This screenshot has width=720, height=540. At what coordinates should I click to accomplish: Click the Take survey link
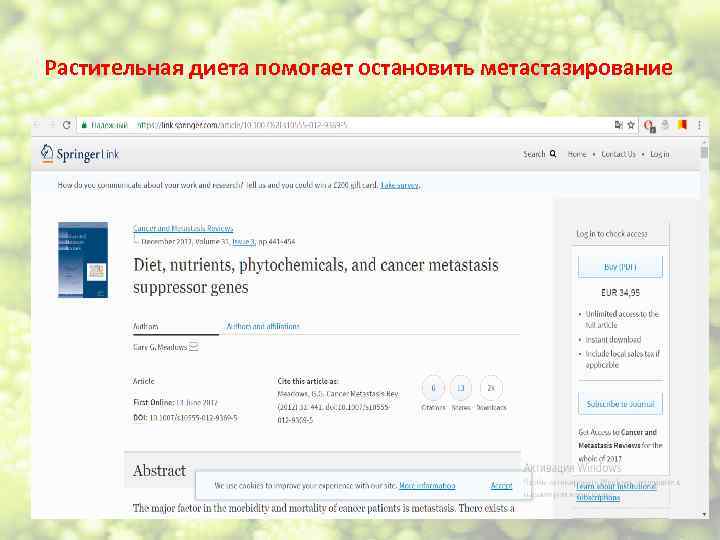(399, 186)
